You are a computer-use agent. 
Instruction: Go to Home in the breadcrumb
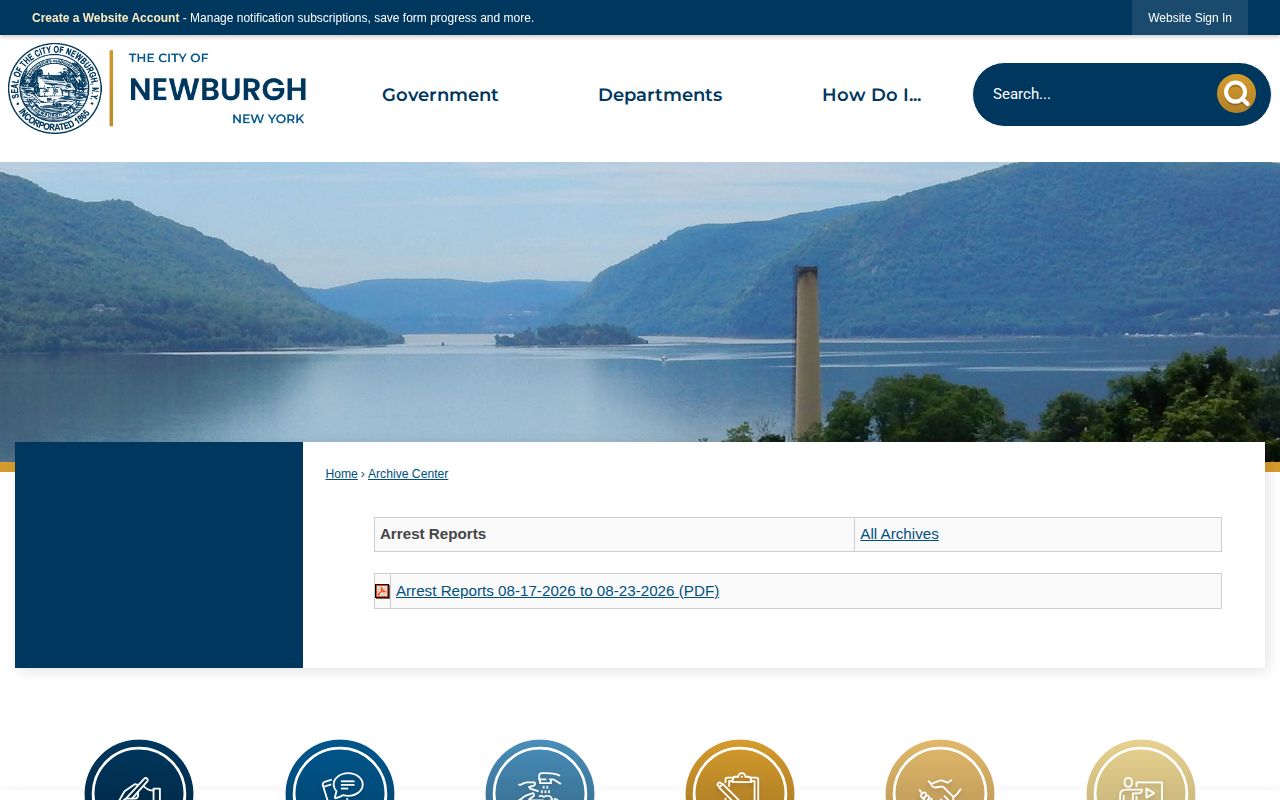point(341,474)
